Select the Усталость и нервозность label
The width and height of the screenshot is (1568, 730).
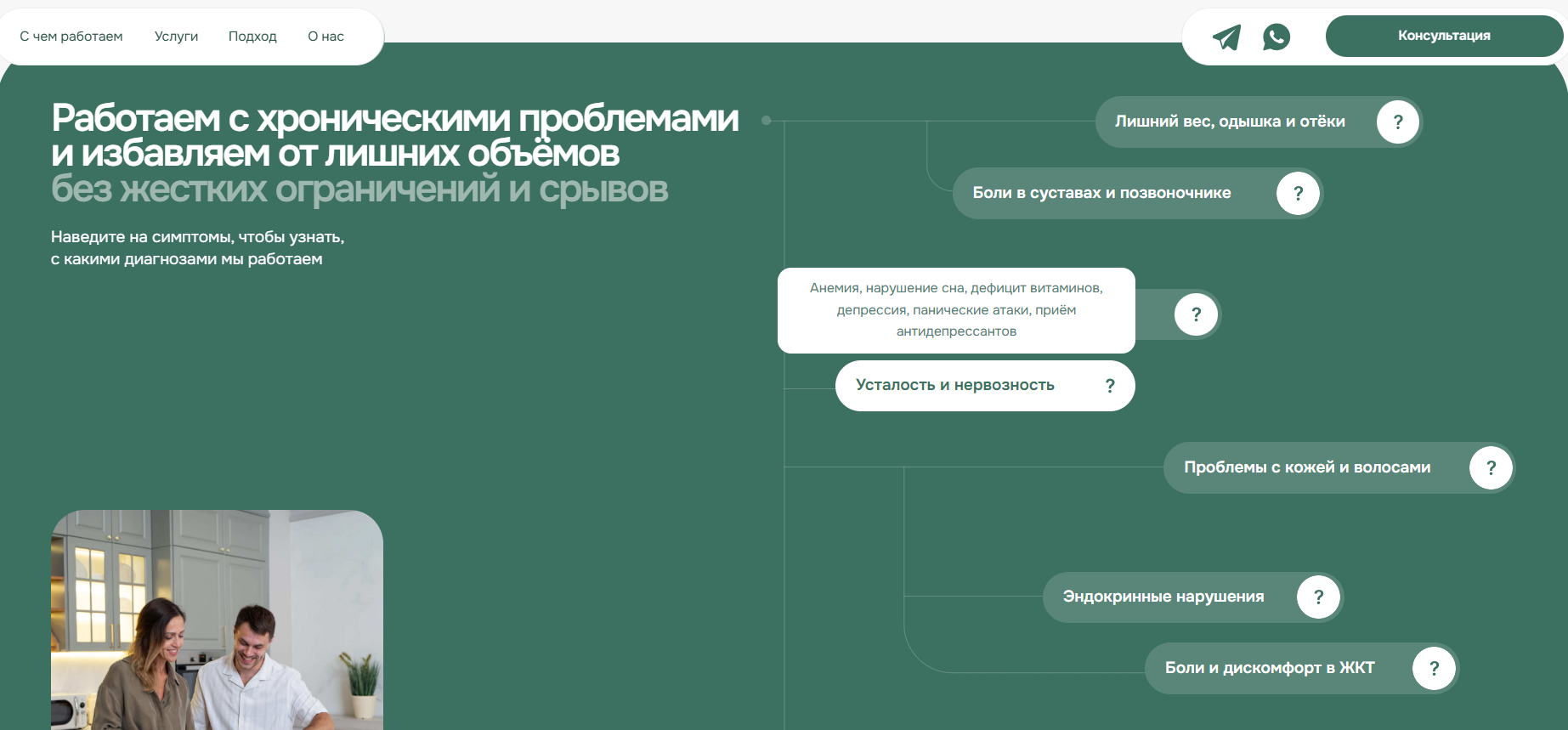[954, 385]
